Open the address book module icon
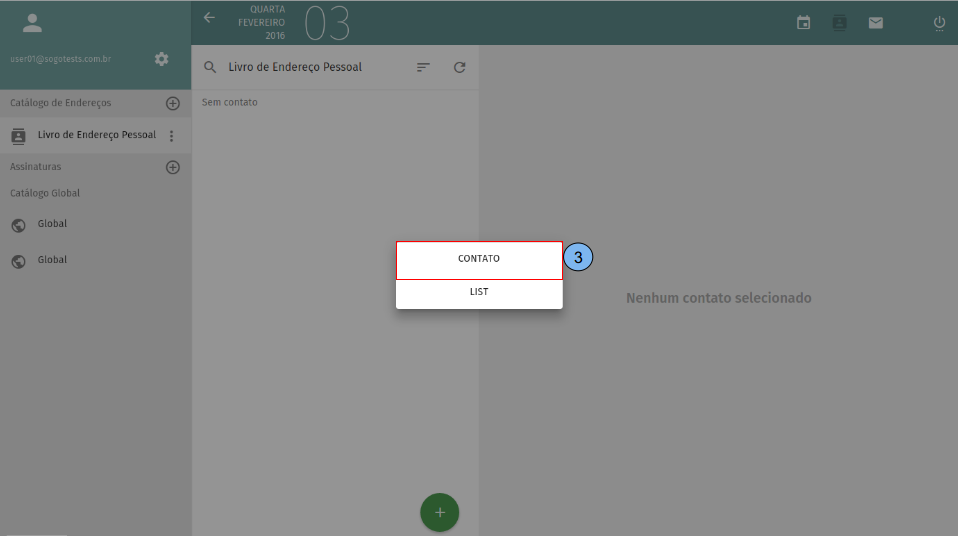The image size is (958, 537). pos(839,23)
